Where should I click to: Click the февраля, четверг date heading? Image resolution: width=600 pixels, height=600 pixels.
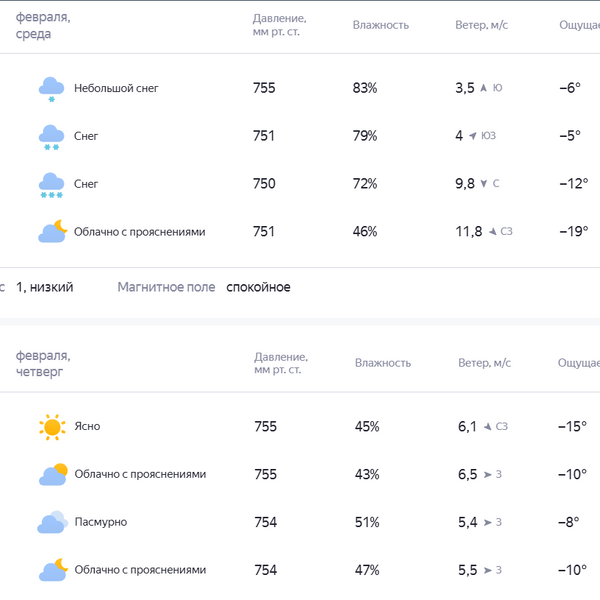[43, 364]
